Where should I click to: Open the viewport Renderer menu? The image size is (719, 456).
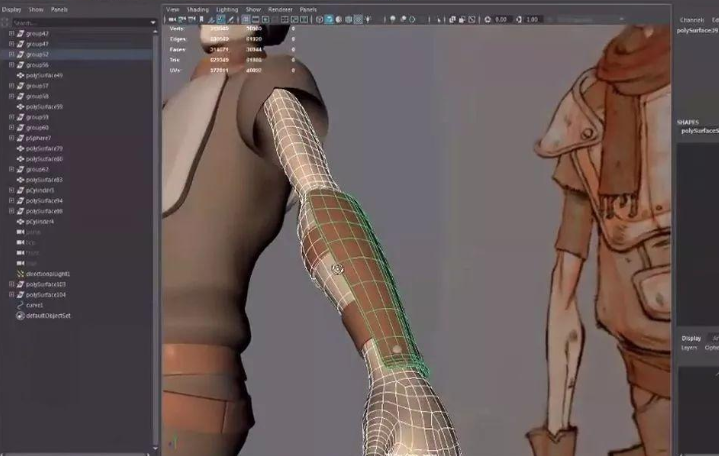pos(280,9)
